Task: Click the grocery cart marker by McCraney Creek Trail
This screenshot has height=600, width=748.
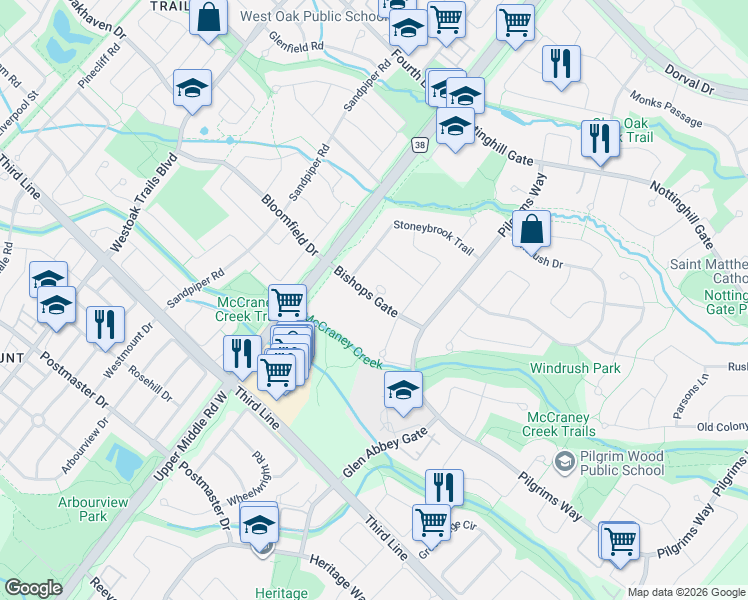Action: click(x=288, y=304)
